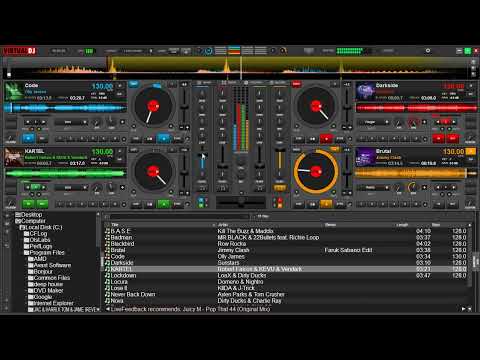Click the VirtualDJ logo

[x=19, y=51]
